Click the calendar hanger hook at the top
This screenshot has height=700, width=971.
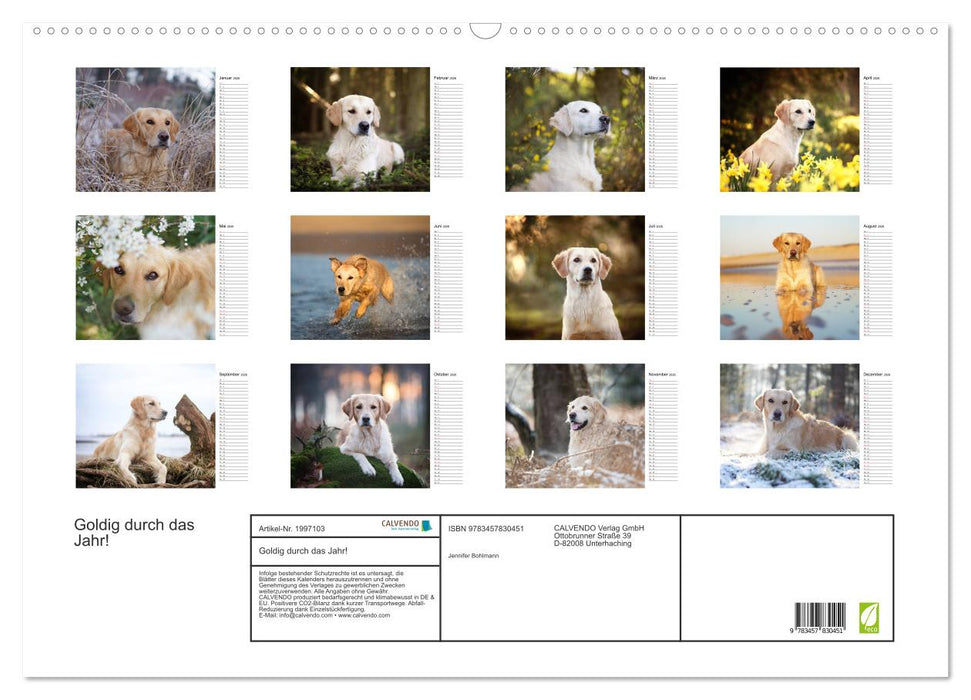coord(485,31)
